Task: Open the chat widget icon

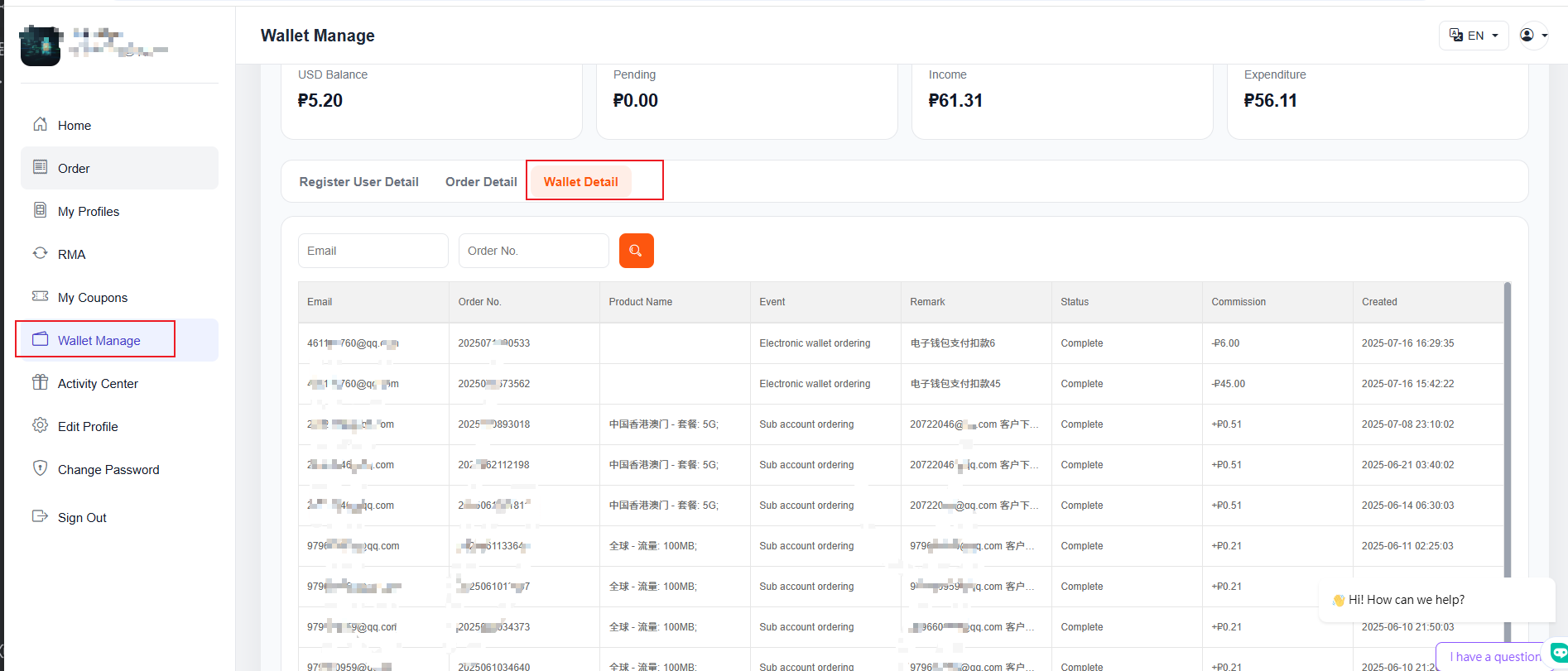Action: pyautogui.click(x=1559, y=653)
